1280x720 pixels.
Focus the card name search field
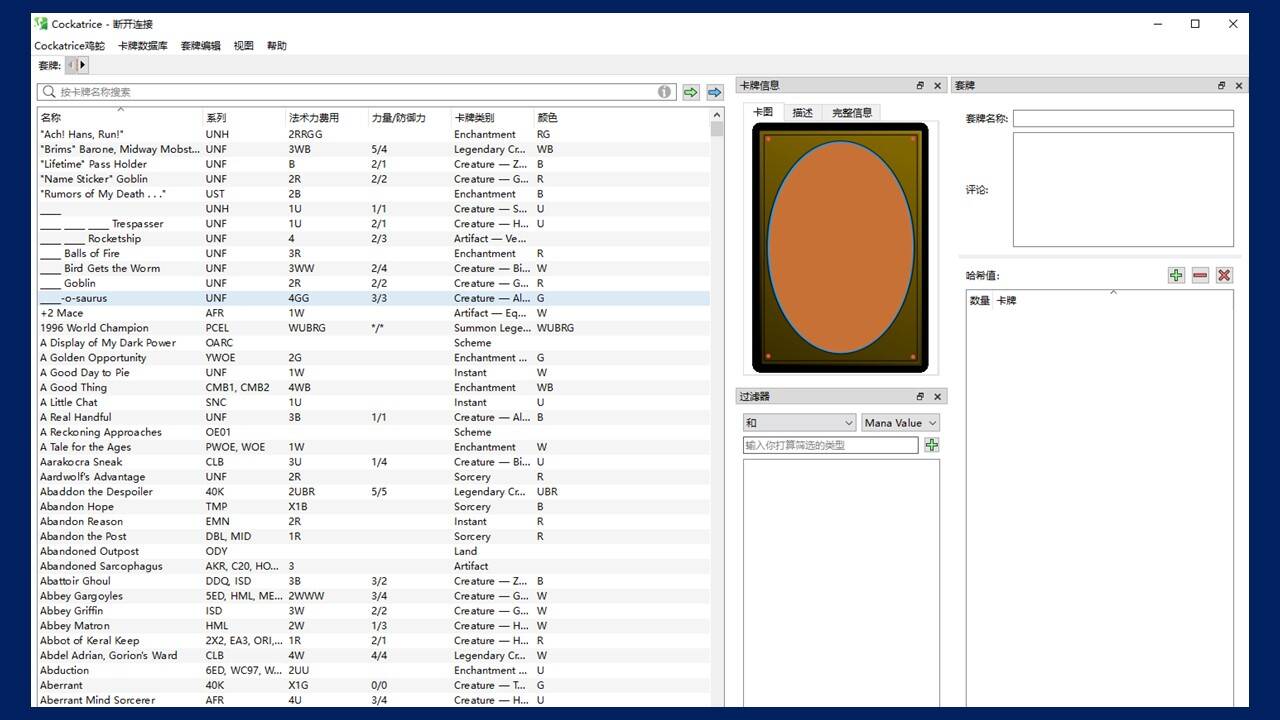click(357, 92)
